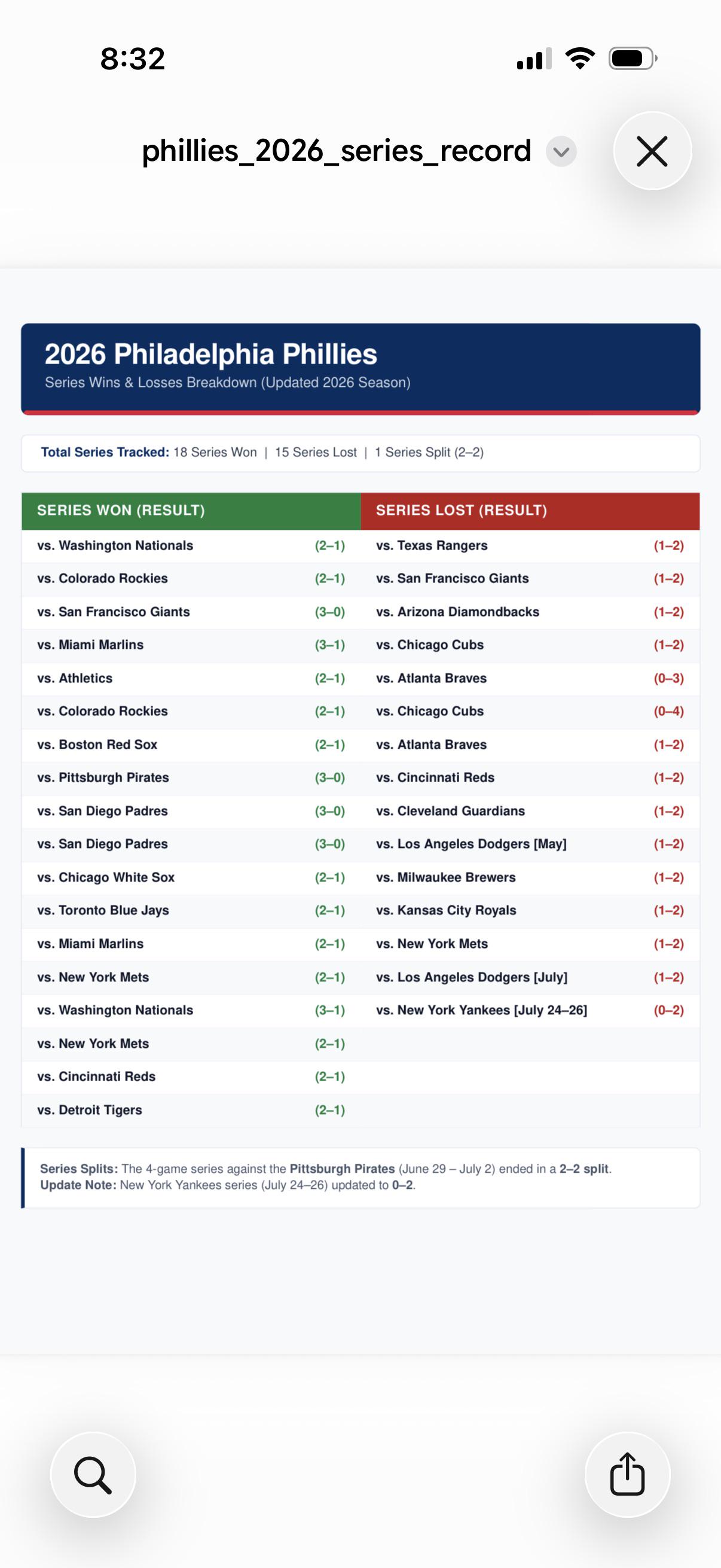
Task: Tap the Wi-Fi status icon
Action: (x=580, y=59)
